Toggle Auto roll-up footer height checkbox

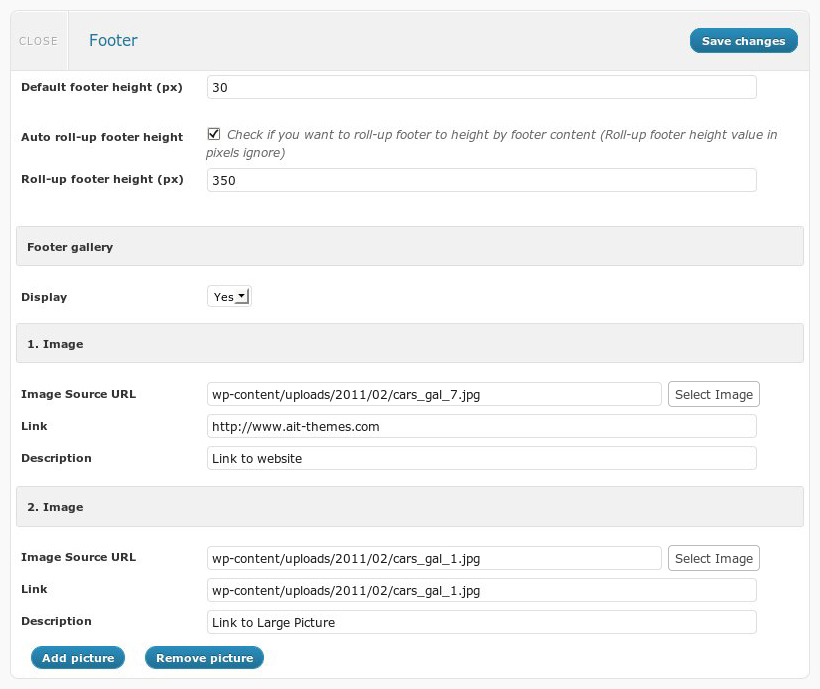[213, 134]
